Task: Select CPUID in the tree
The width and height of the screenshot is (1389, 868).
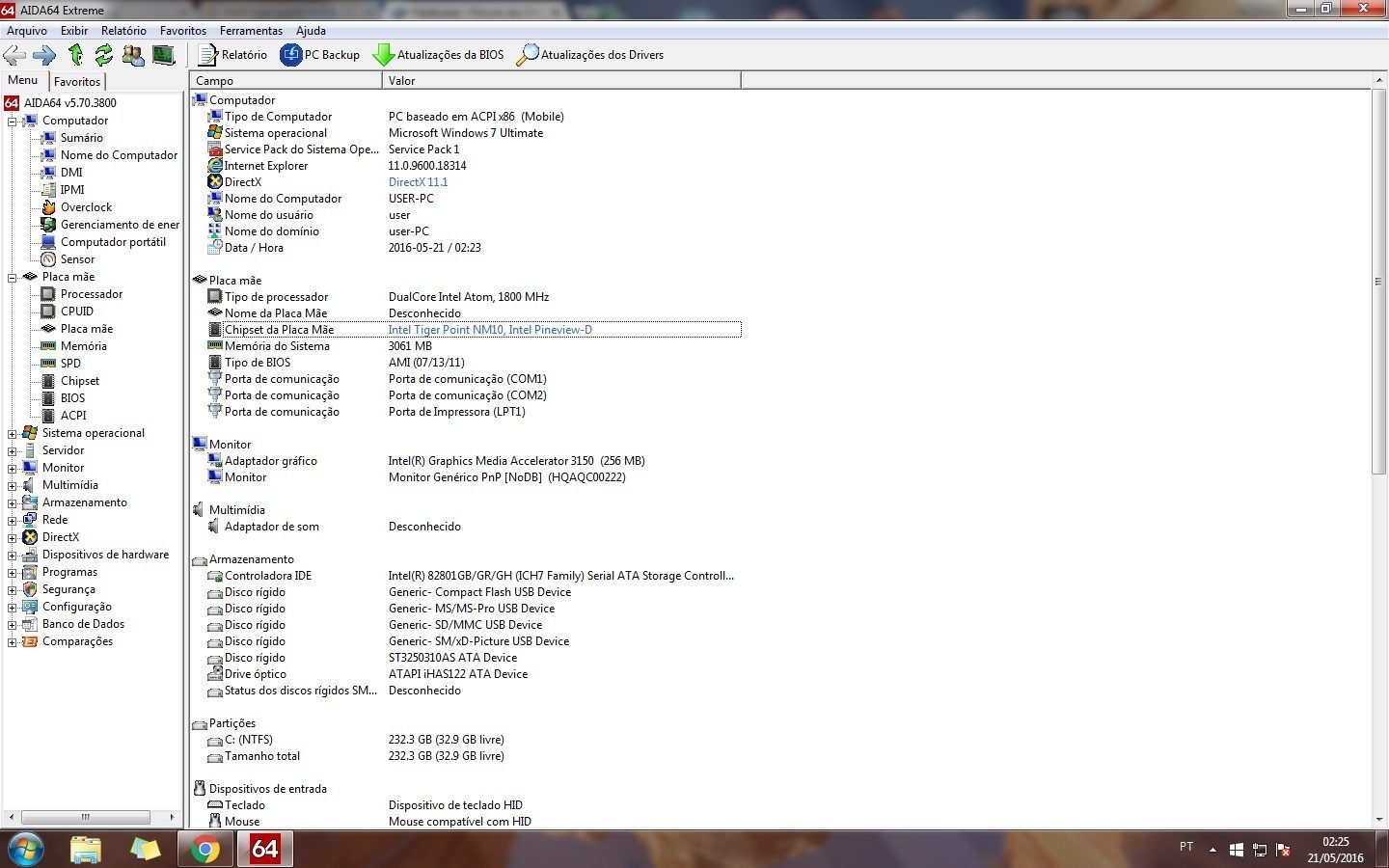Action: coord(77,312)
